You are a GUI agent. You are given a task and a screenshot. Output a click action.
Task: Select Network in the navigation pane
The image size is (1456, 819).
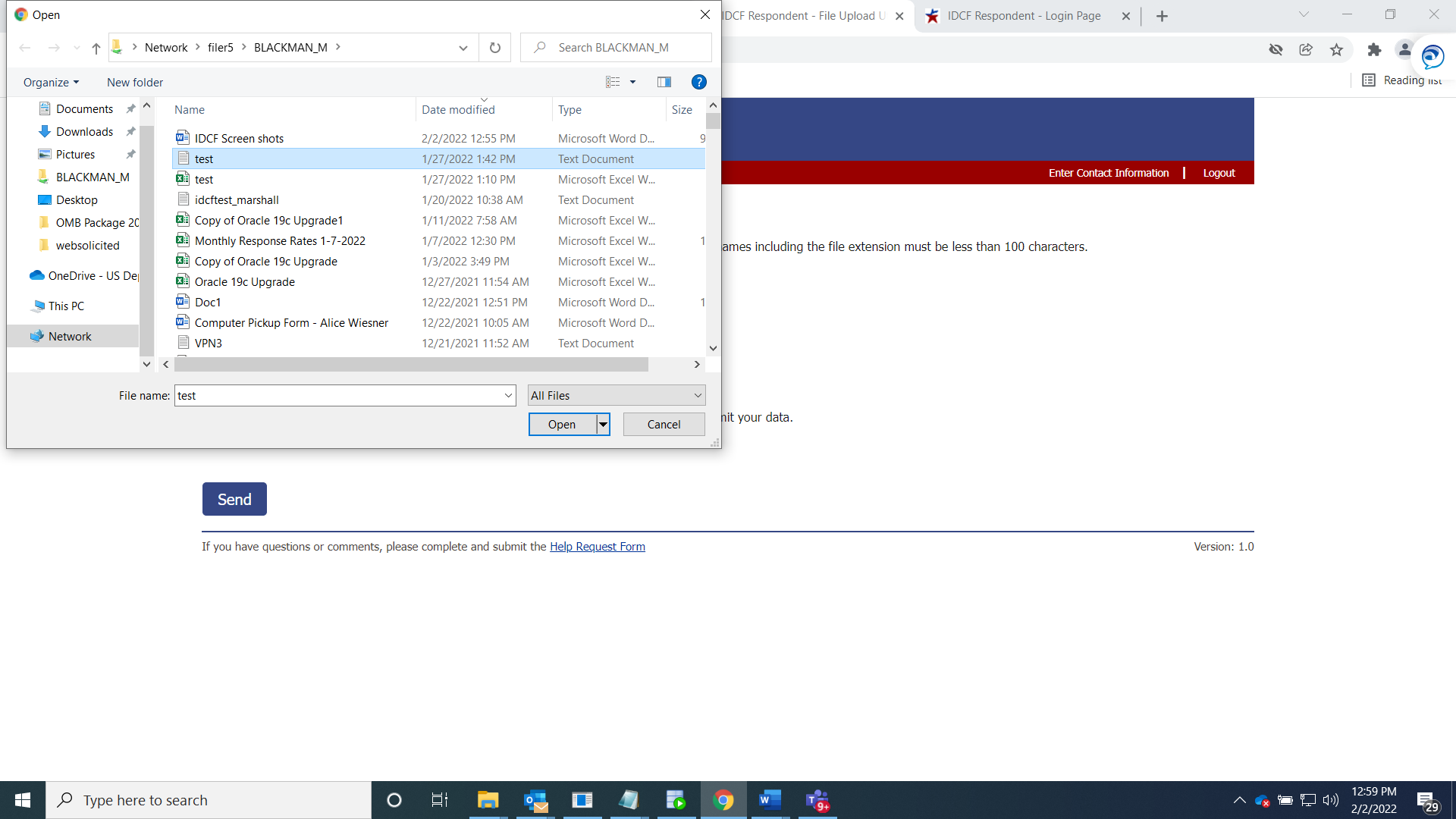70,336
